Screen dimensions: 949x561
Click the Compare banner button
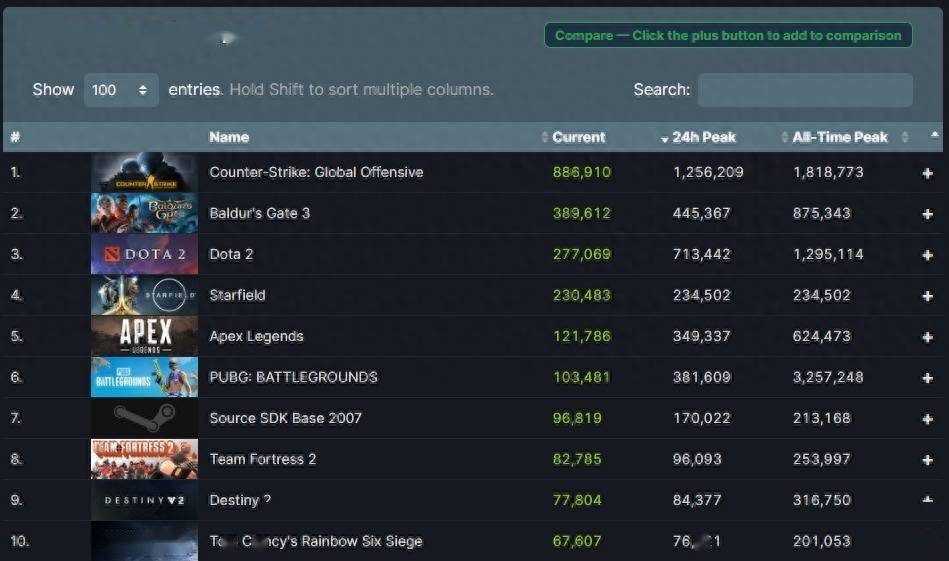(728, 36)
